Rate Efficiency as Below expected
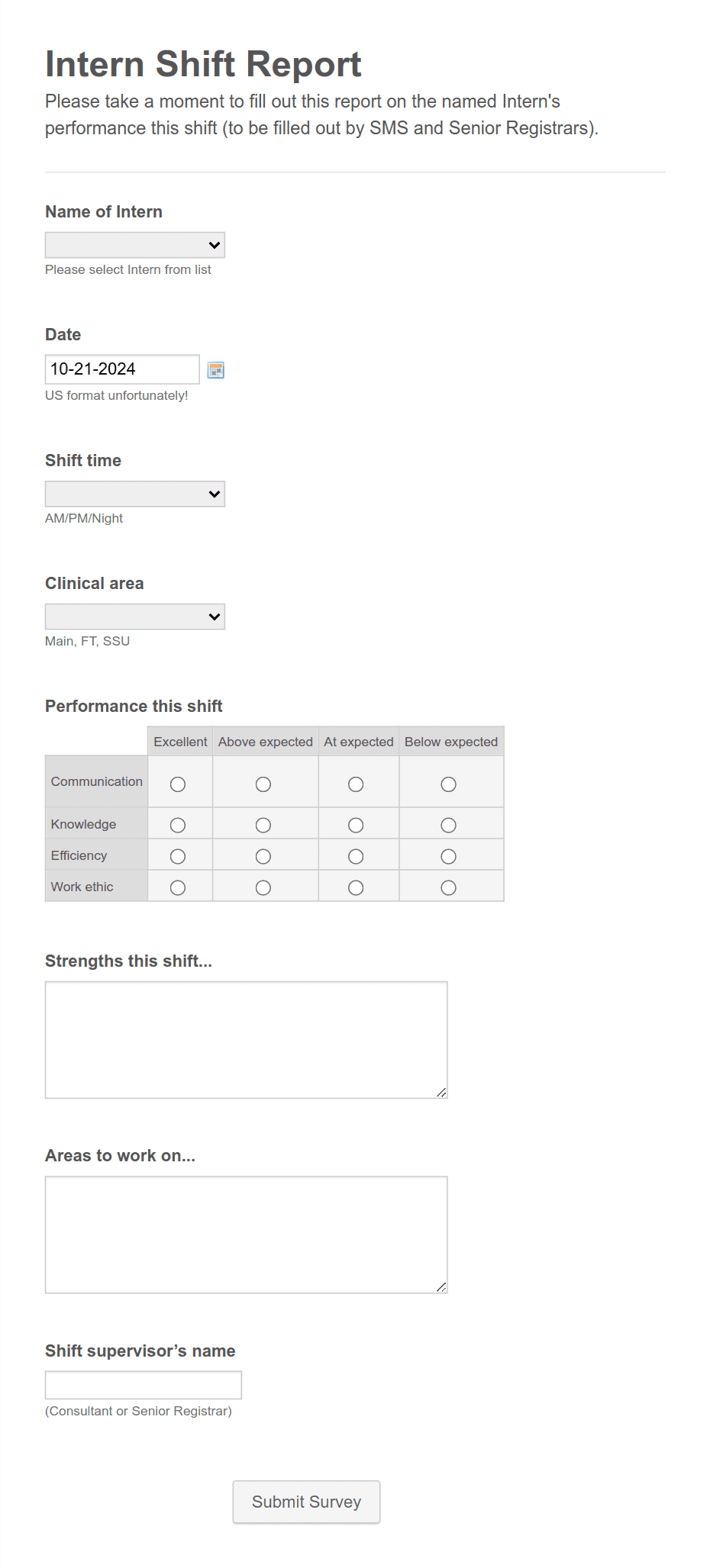Screen dimensions: 710x1568 point(449,855)
